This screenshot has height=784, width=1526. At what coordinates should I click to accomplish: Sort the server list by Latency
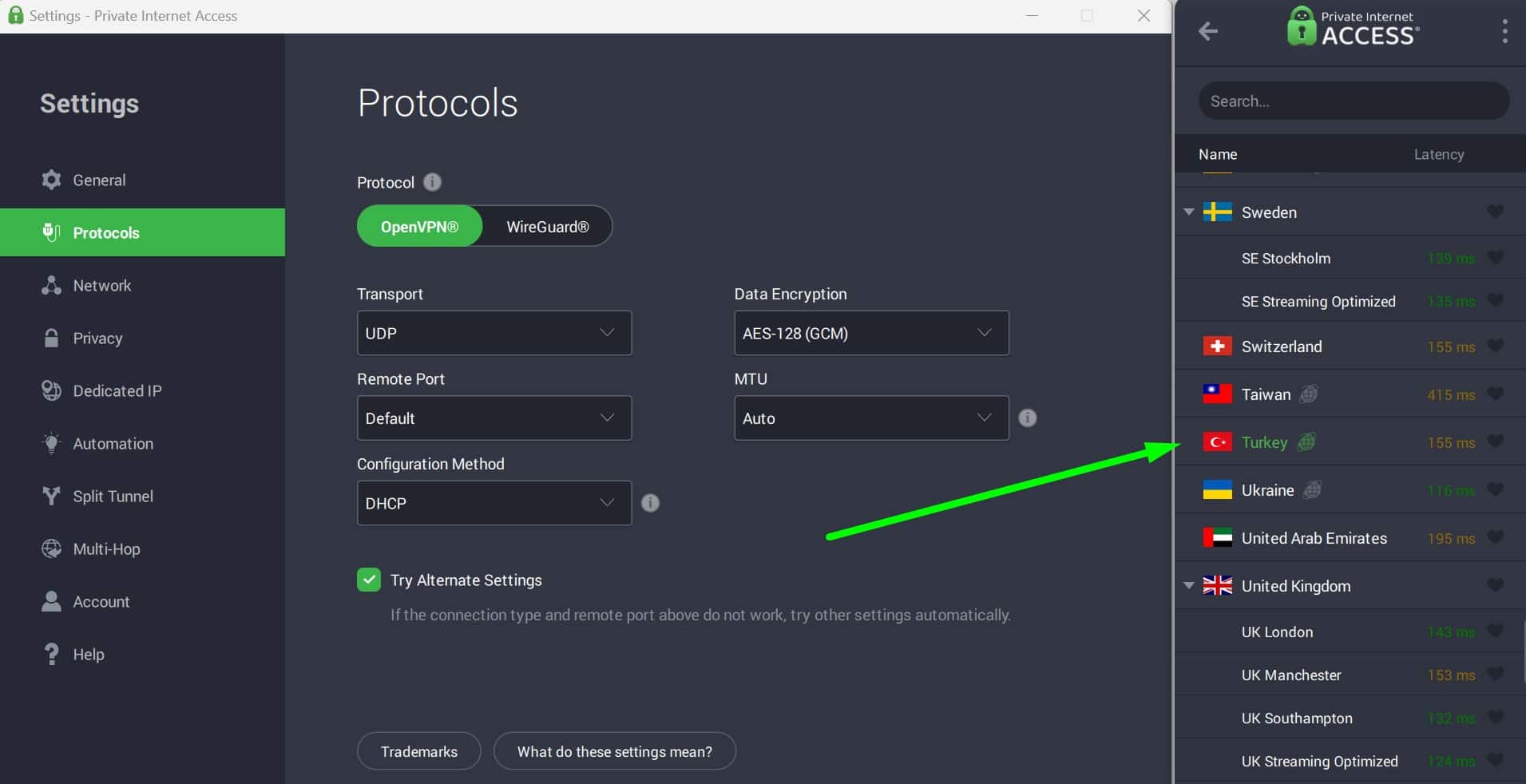(1439, 154)
